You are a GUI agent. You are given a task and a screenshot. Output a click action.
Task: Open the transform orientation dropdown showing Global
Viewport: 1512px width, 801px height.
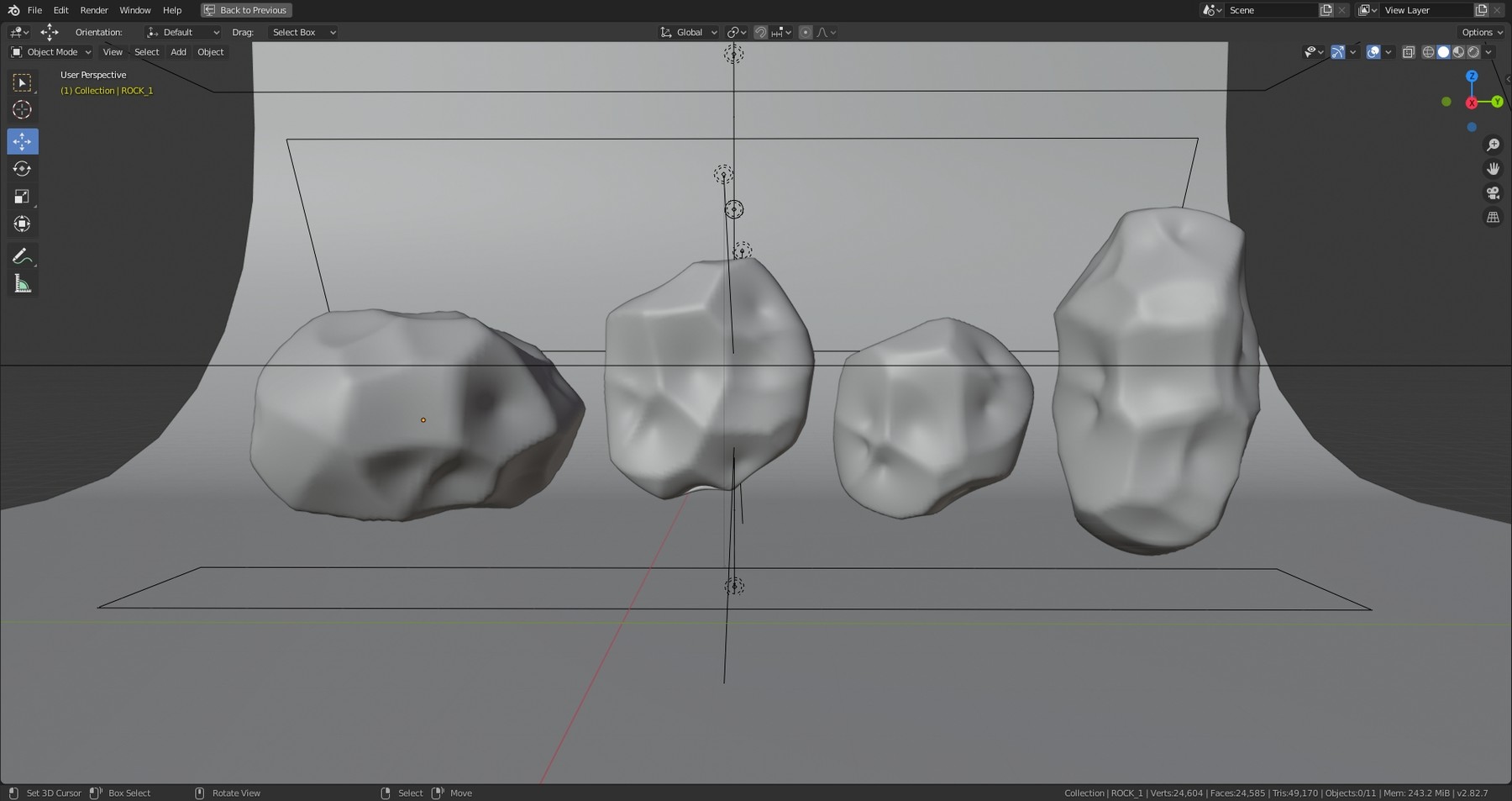689,32
